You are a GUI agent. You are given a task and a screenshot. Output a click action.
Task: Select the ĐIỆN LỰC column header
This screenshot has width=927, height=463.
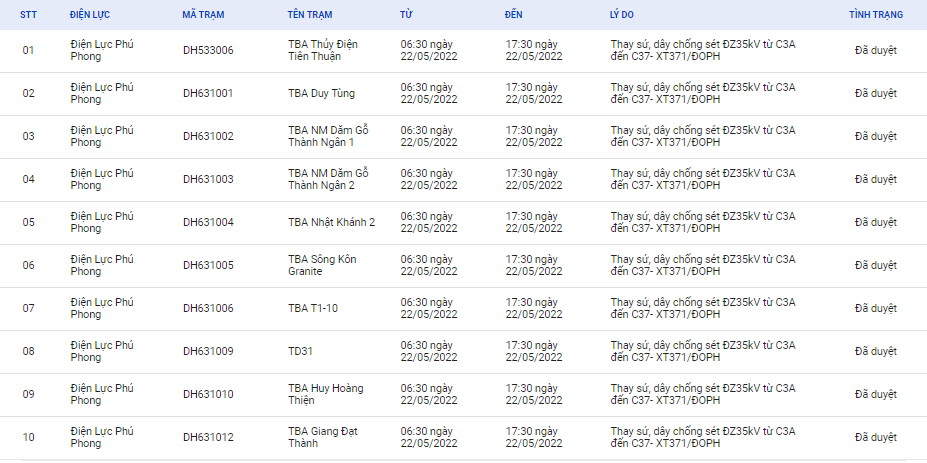coord(90,15)
